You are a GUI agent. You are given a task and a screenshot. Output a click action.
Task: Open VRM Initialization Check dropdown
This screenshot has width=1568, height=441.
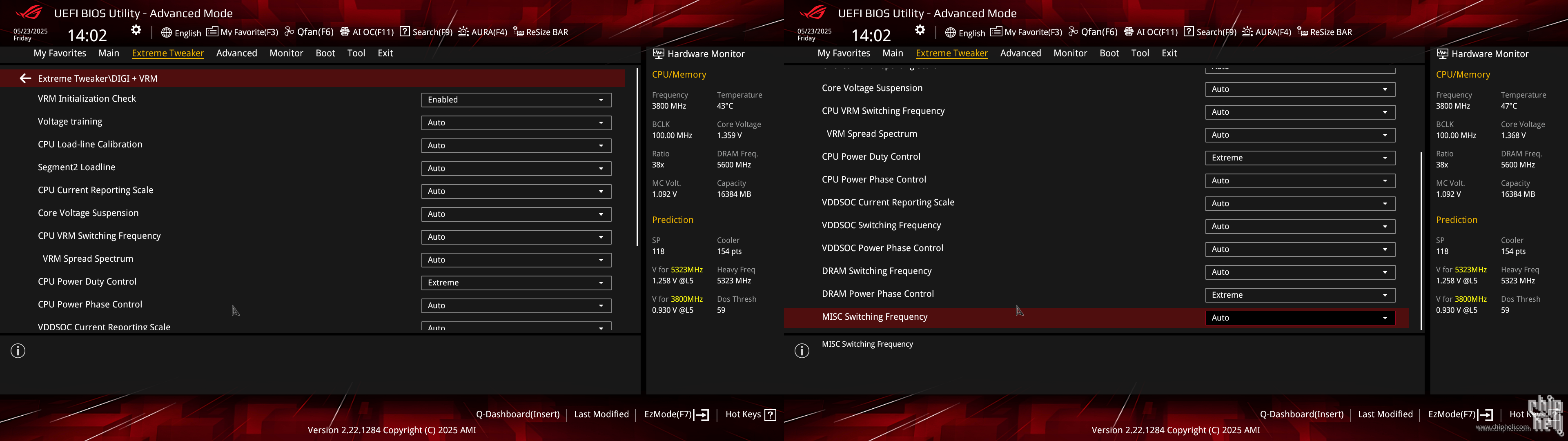click(x=516, y=100)
